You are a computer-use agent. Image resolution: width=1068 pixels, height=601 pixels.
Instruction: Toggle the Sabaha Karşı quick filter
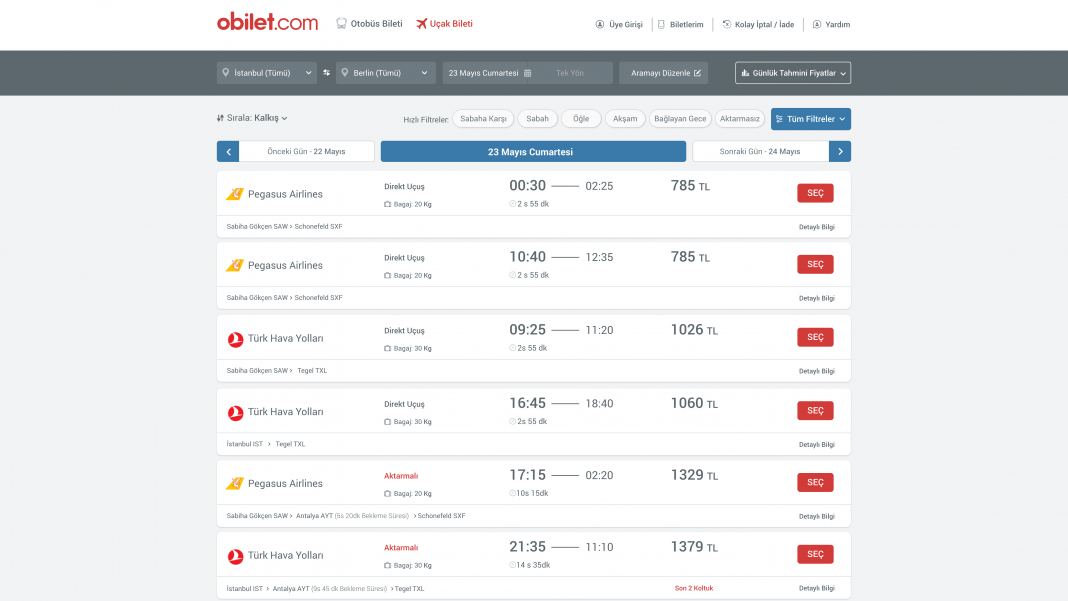tap(483, 119)
